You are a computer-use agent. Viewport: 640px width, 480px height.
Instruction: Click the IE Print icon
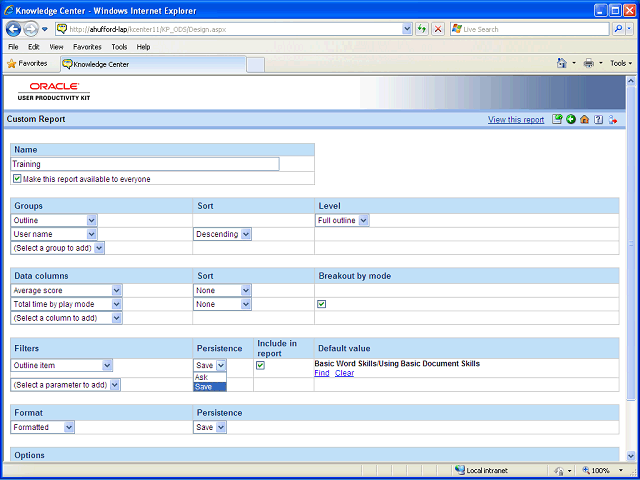coord(589,63)
